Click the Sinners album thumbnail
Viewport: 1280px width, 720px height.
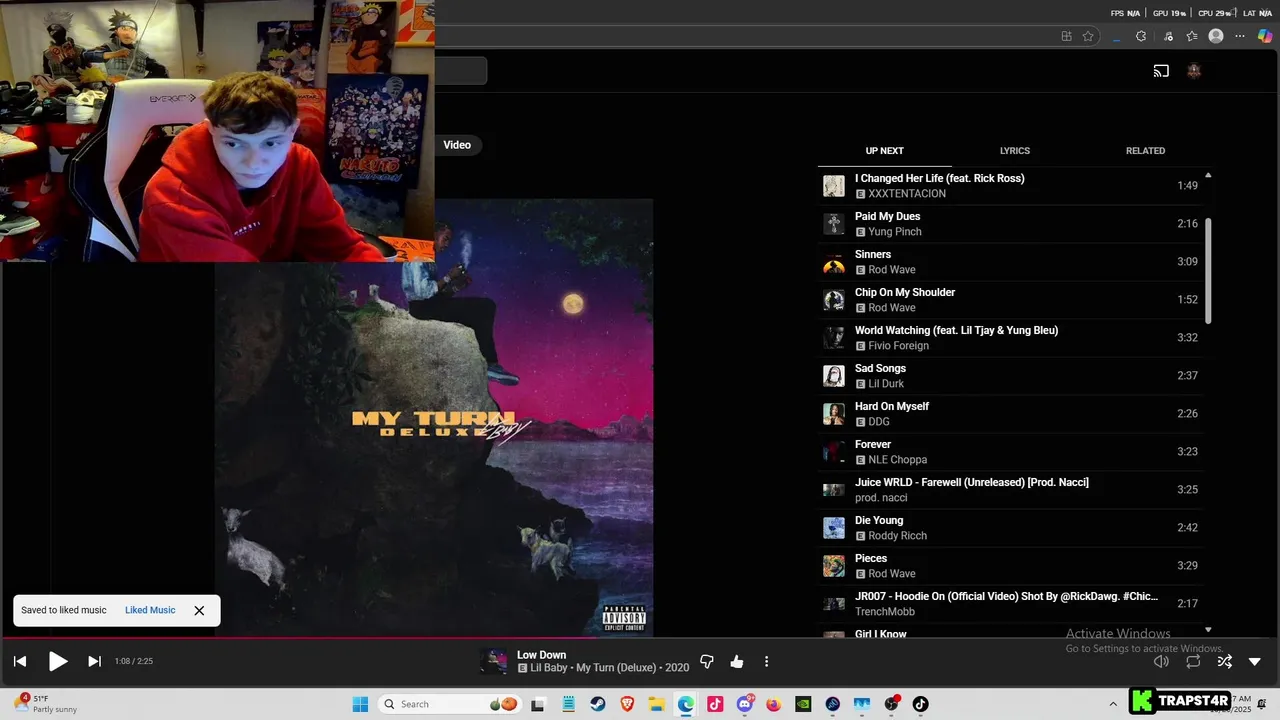point(834,262)
